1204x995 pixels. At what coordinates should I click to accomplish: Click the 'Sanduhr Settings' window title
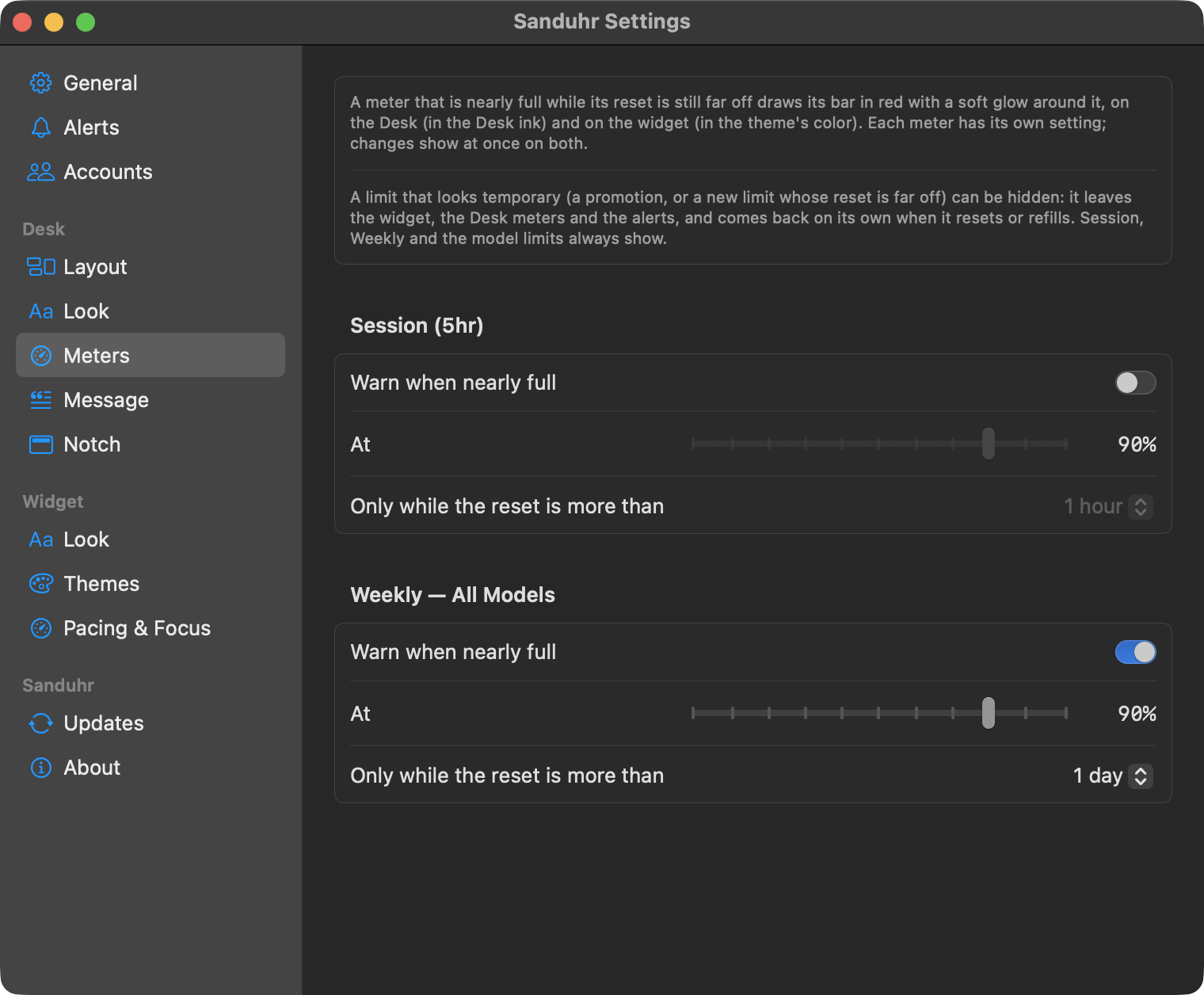602,21
